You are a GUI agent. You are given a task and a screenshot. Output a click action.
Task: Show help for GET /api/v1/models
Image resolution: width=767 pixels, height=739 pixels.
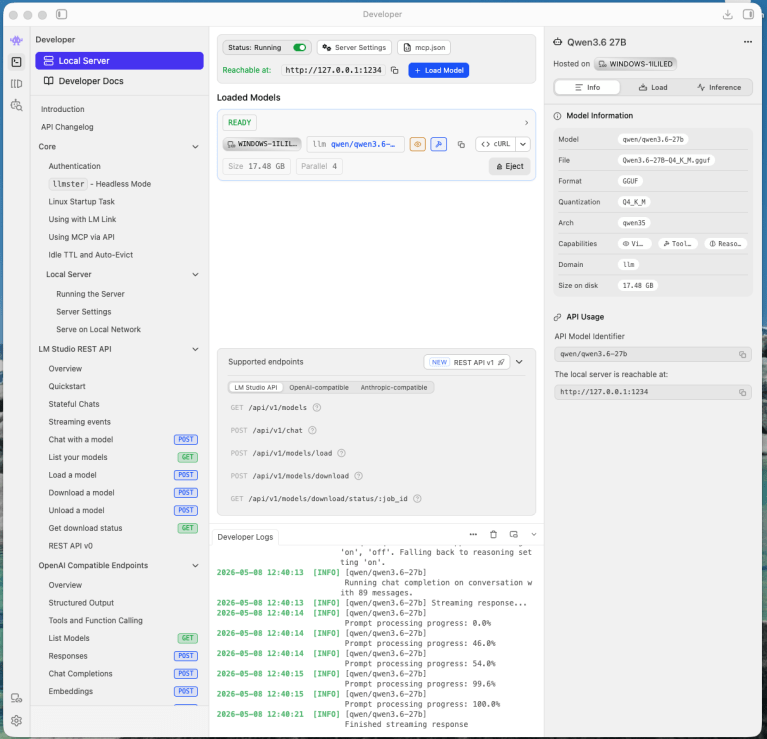(317, 407)
